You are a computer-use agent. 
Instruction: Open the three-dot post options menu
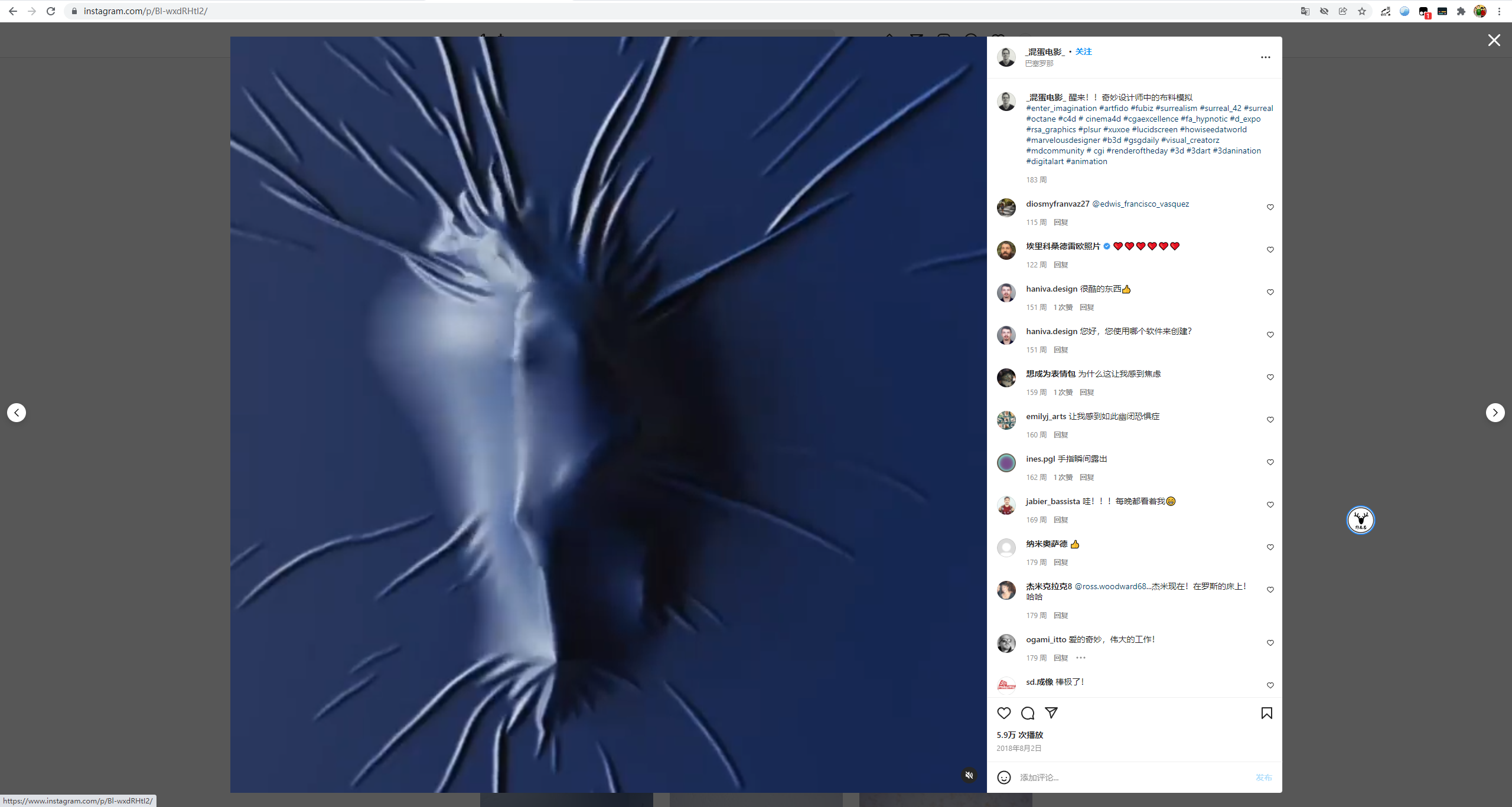click(1265, 57)
